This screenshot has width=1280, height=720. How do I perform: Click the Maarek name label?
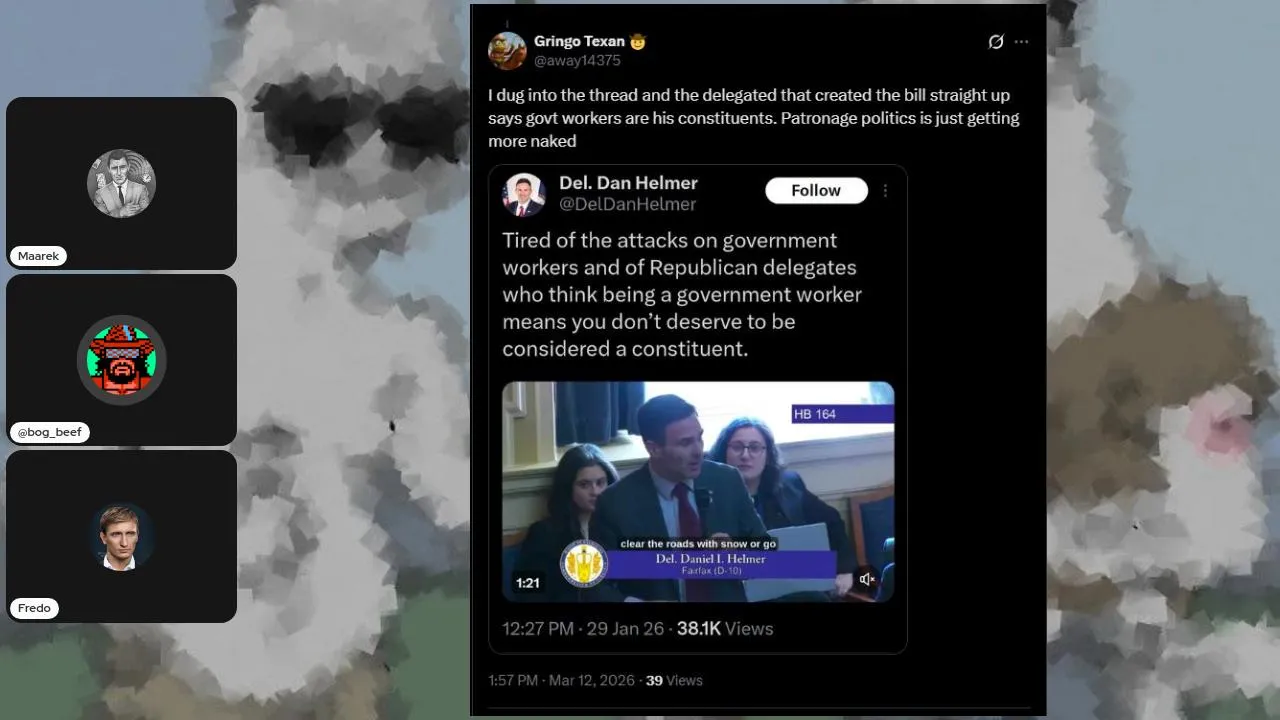pos(39,256)
